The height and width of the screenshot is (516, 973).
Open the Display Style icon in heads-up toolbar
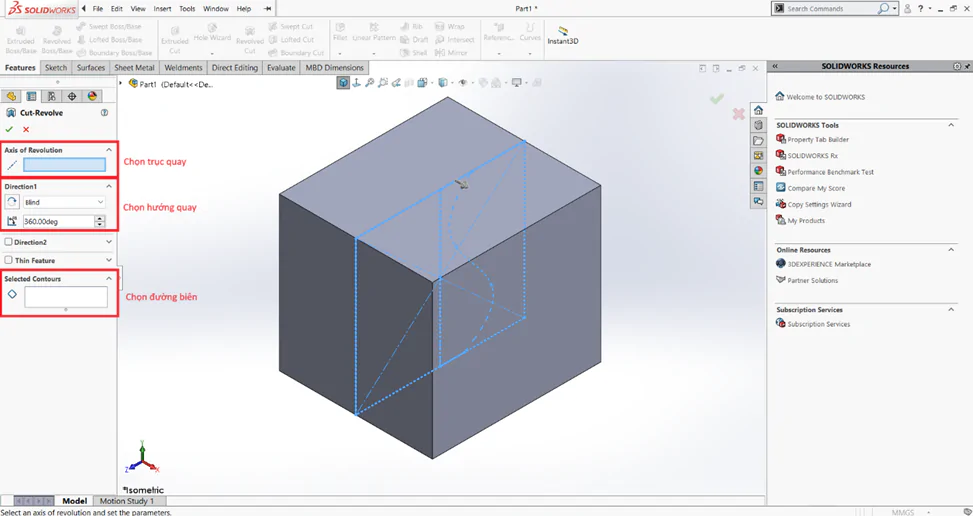[x=442, y=82]
